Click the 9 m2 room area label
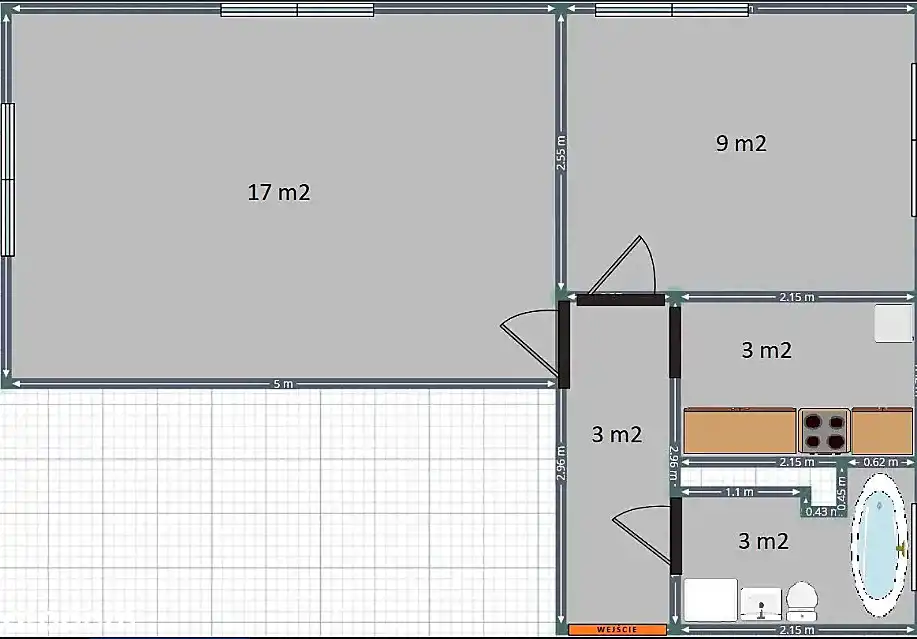Screen dimensions: 917x639 pos(741,143)
